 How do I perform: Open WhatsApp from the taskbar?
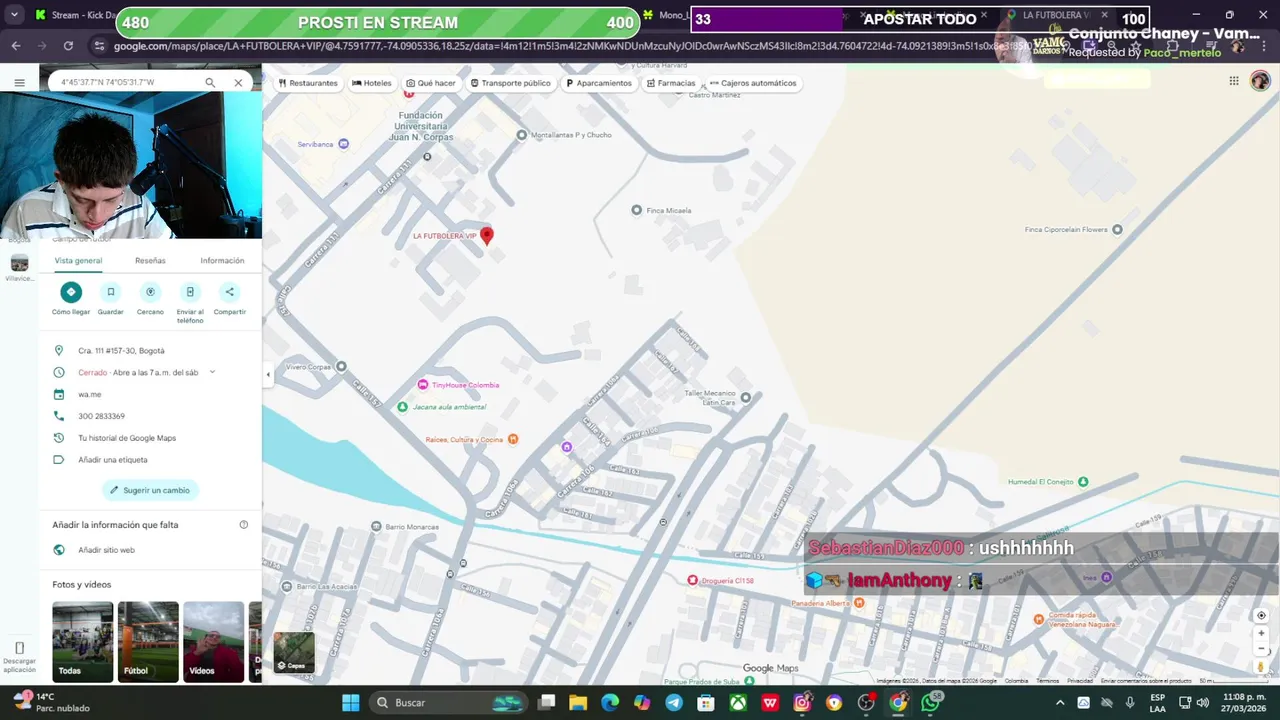pos(930,703)
